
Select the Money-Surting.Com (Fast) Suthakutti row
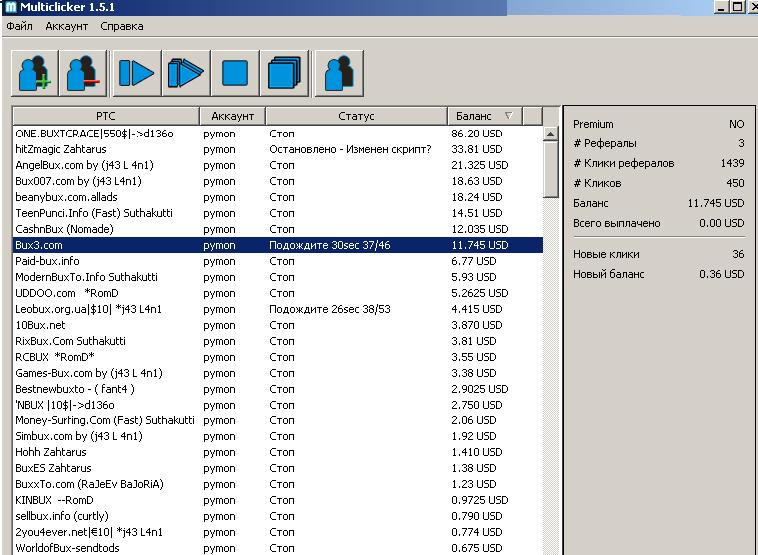point(278,420)
